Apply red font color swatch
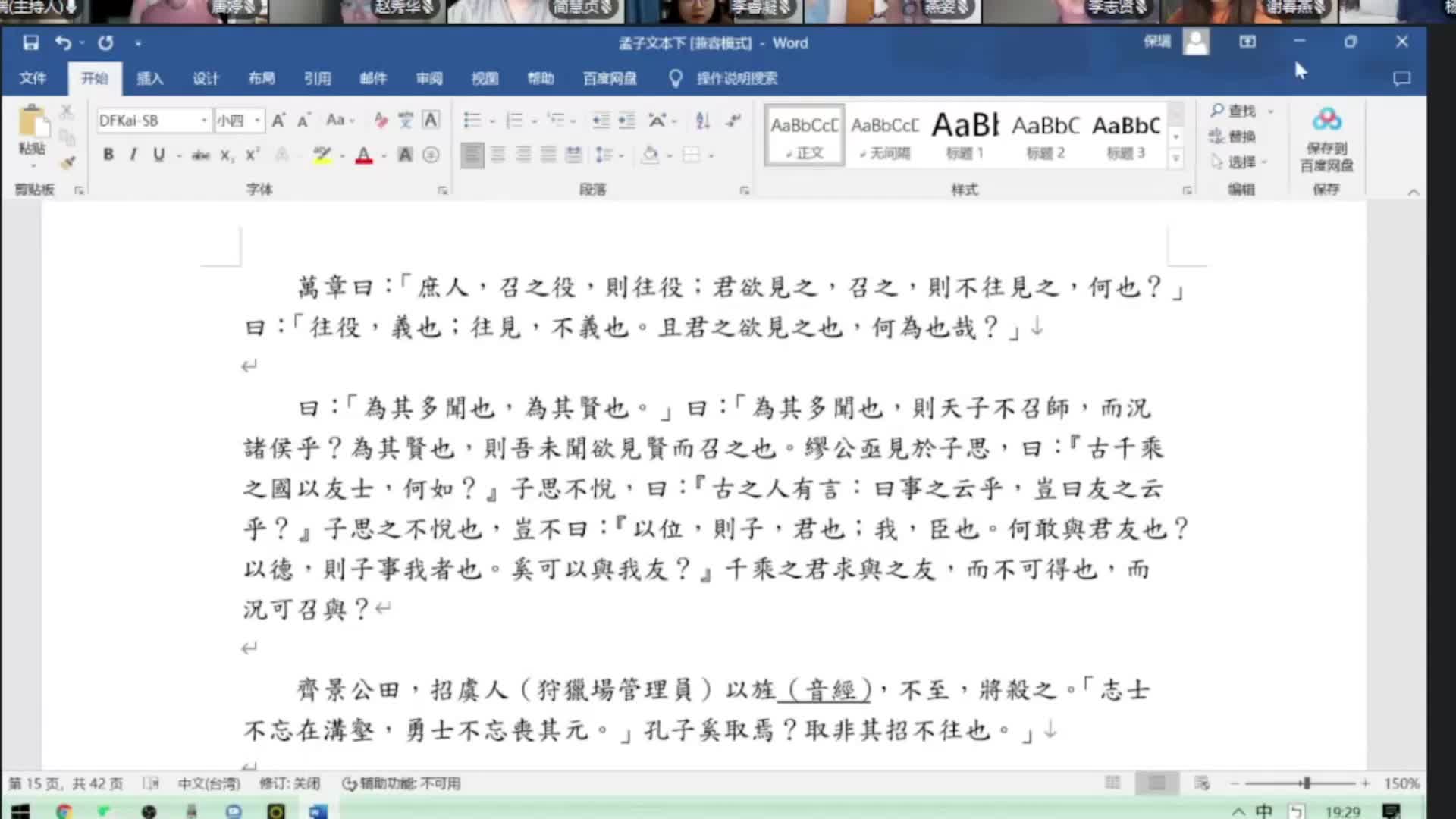The image size is (1456, 819). coord(364,155)
